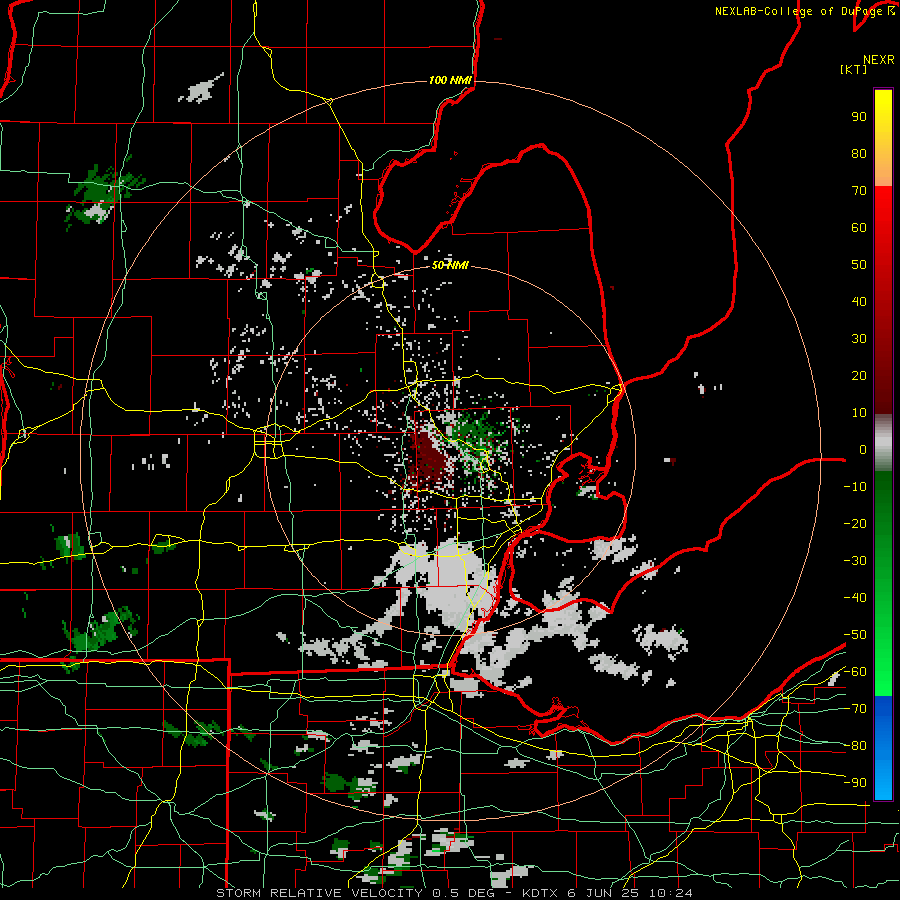Screen dimensions: 900x900
Task: Click the positive 60 scale value
Action: coord(859,227)
